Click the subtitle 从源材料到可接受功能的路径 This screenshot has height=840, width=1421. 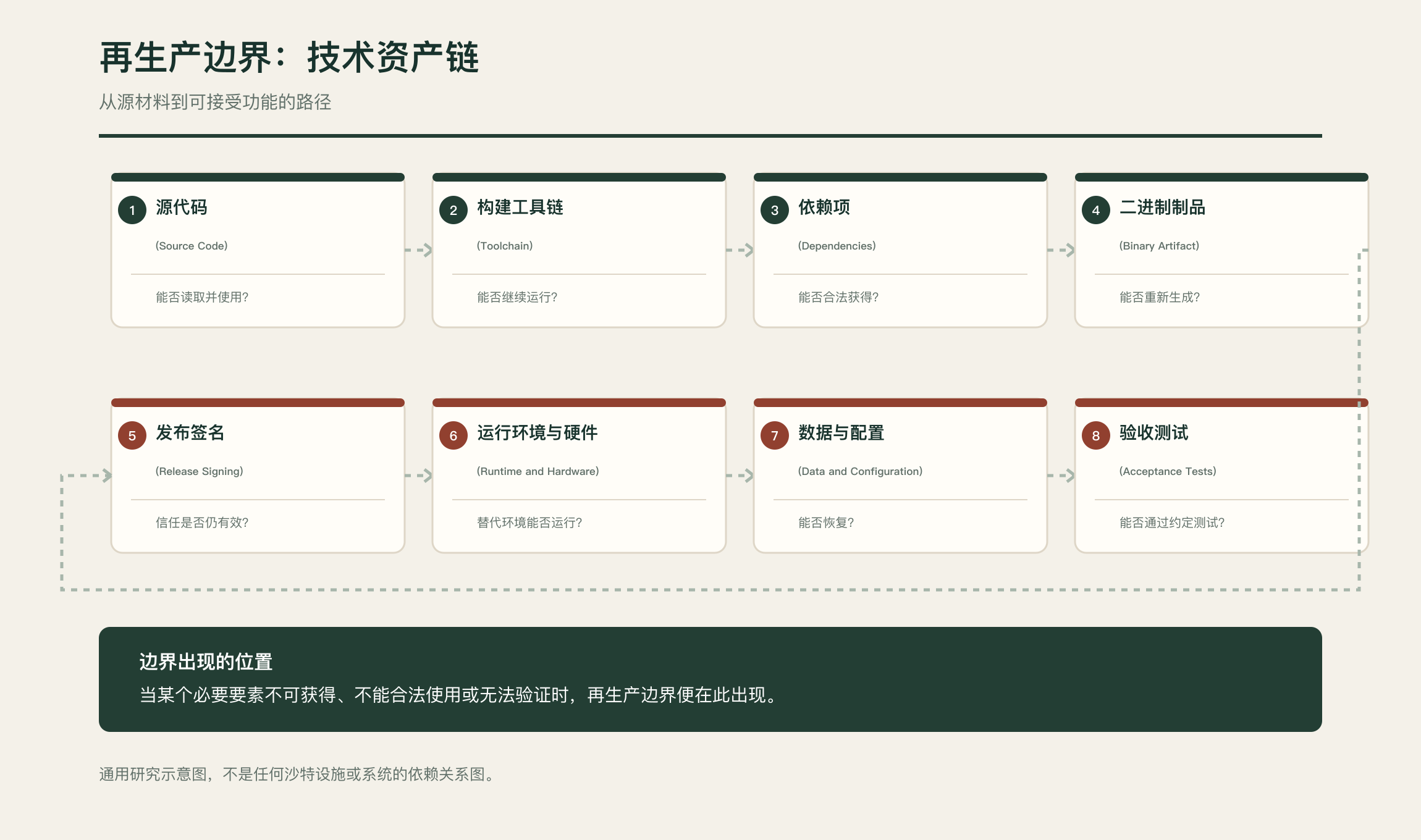[215, 102]
